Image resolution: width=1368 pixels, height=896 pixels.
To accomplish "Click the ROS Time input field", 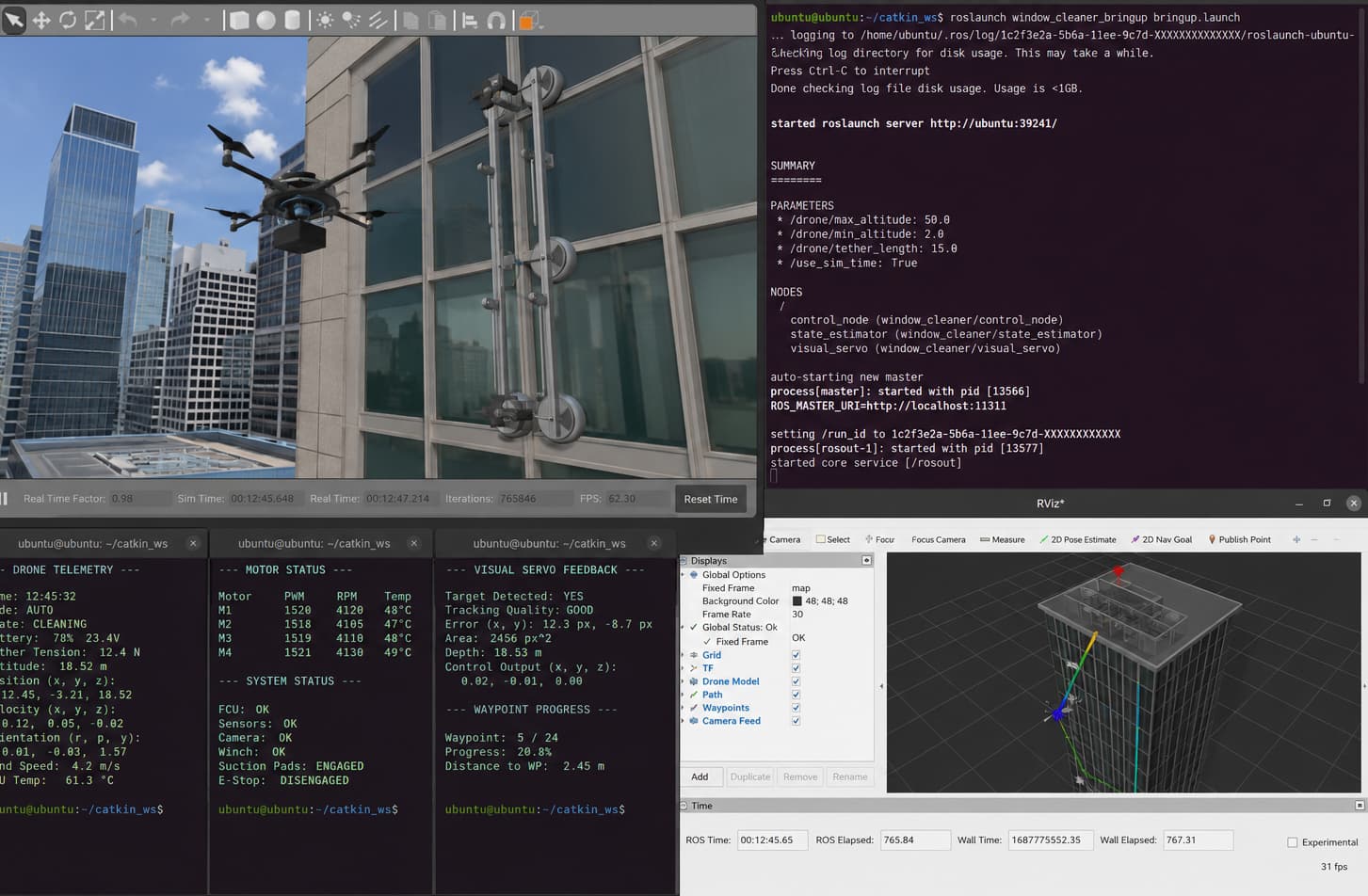I will [772, 840].
